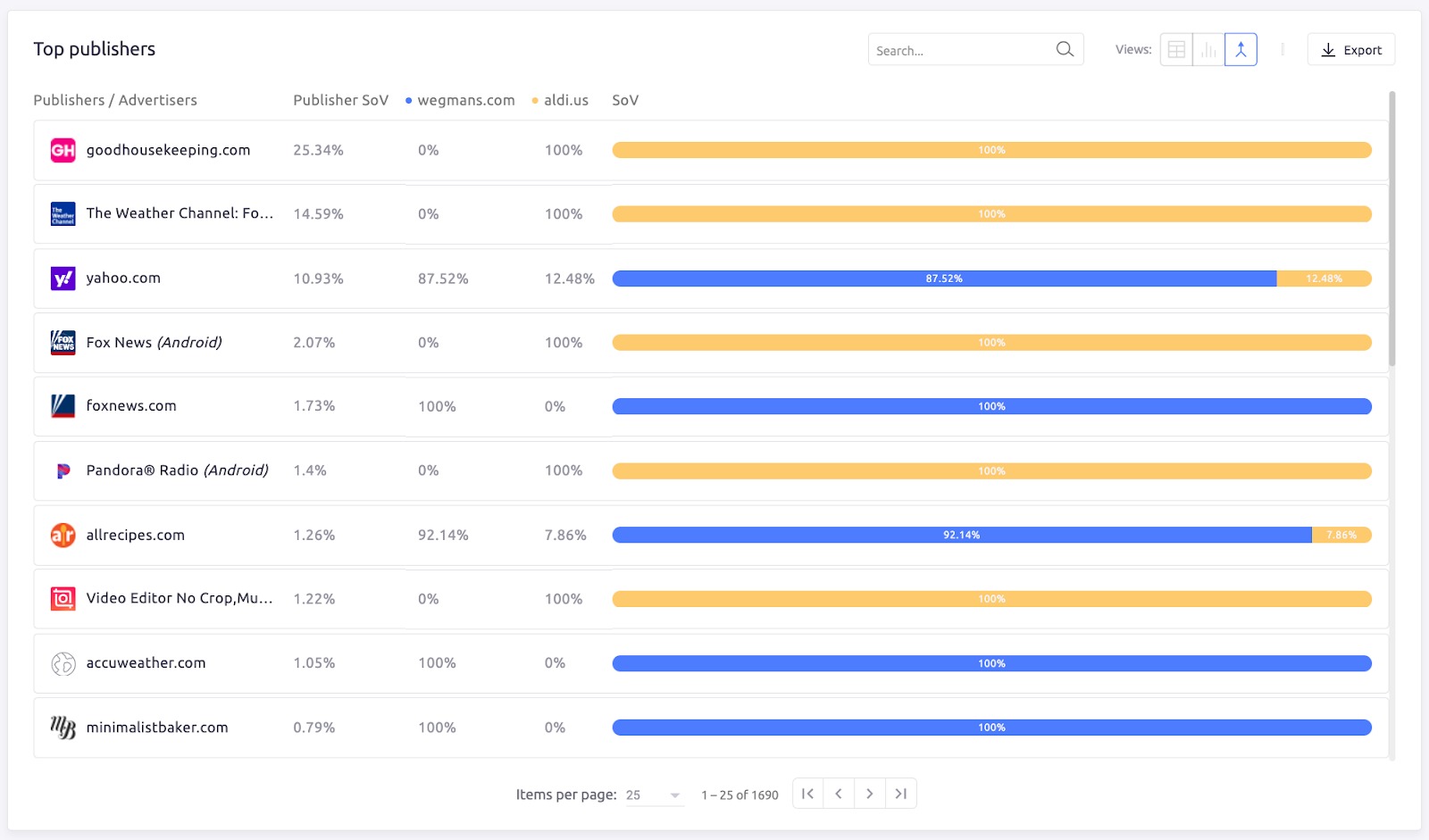
Task: Click the foxnews.com site icon
Action: point(63,406)
